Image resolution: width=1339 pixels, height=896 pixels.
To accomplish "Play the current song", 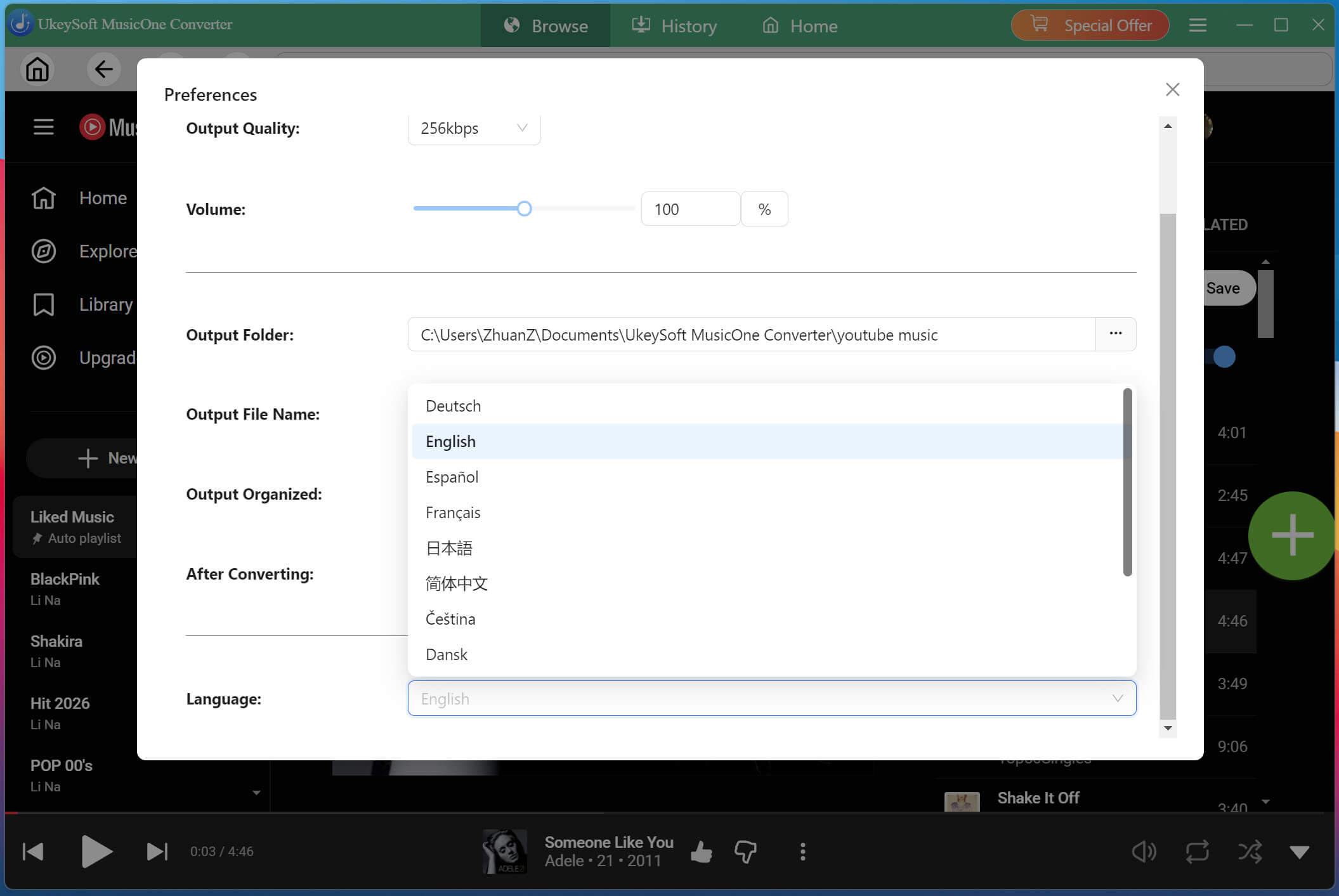I will pos(96,852).
